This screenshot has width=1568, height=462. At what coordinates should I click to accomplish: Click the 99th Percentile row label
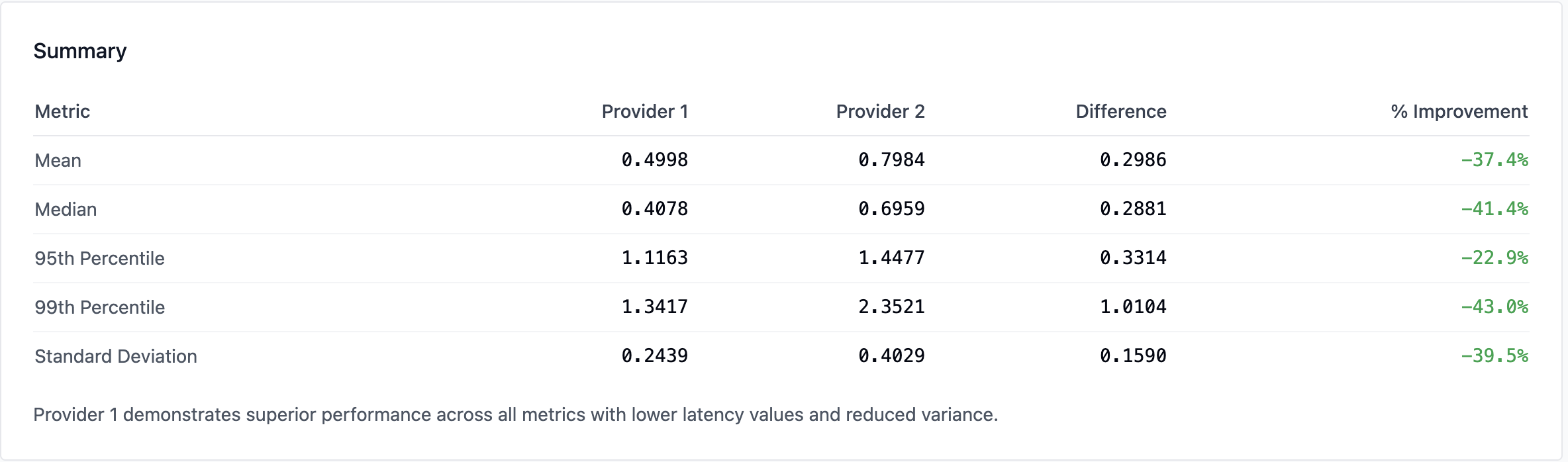point(99,307)
